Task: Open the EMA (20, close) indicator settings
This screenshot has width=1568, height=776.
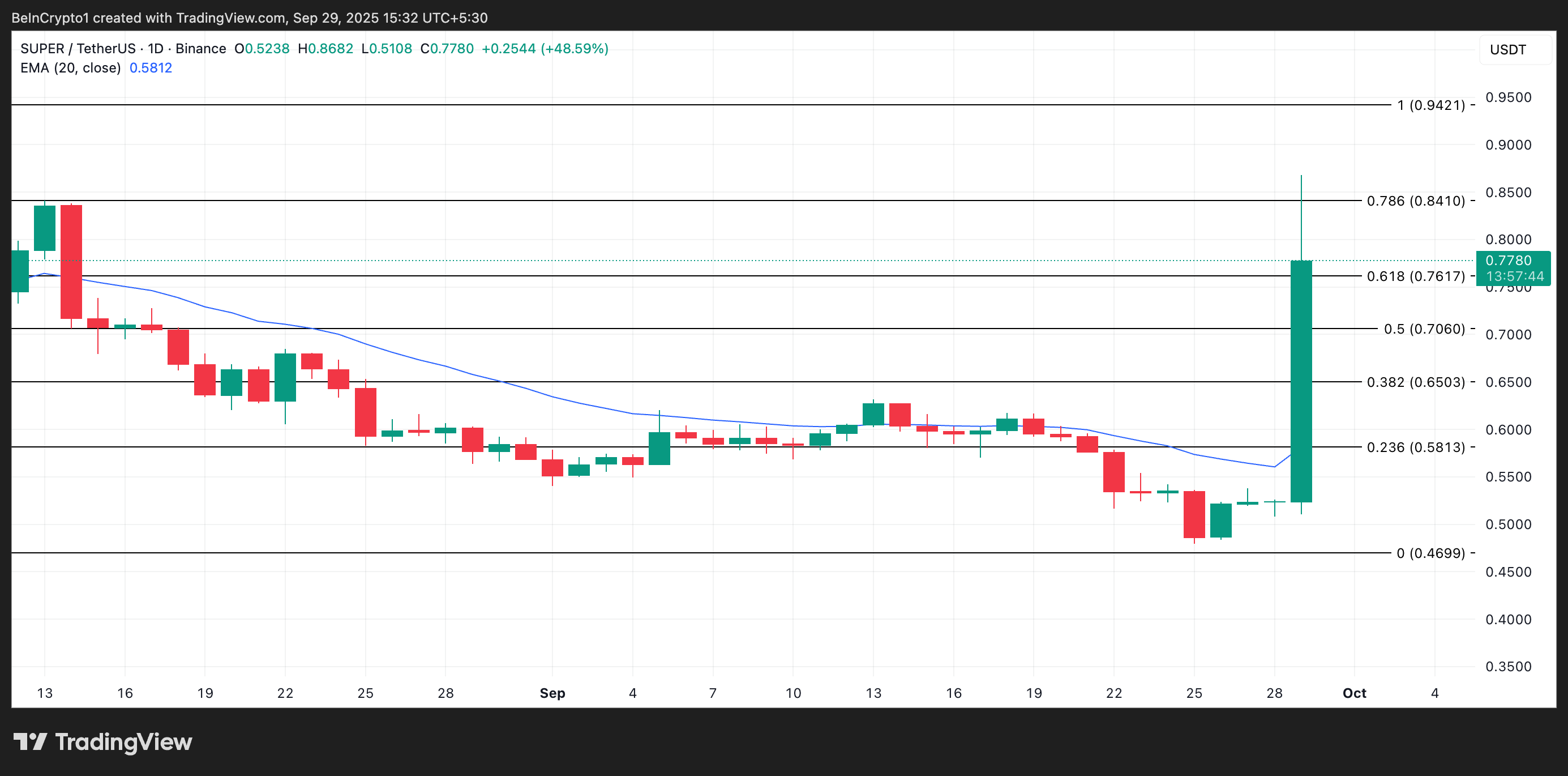Action: tap(70, 68)
